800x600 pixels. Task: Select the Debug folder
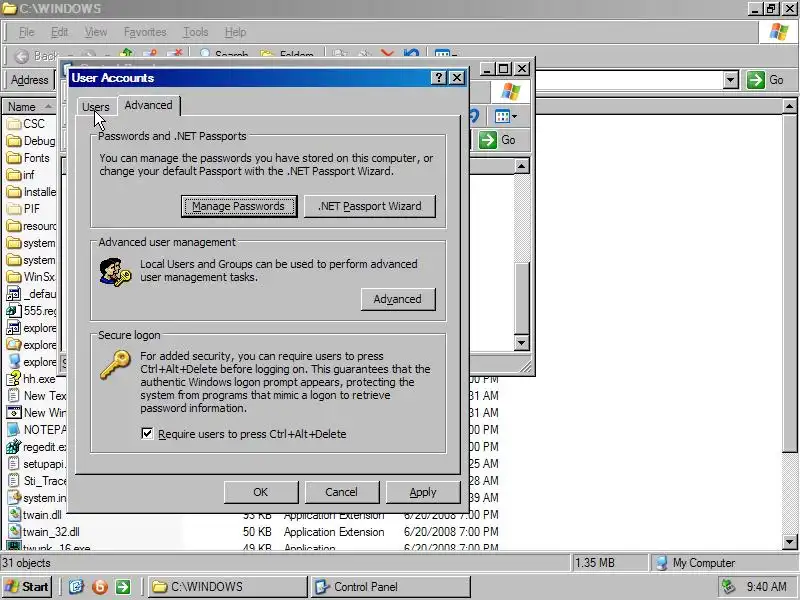pyautogui.click(x=31, y=141)
